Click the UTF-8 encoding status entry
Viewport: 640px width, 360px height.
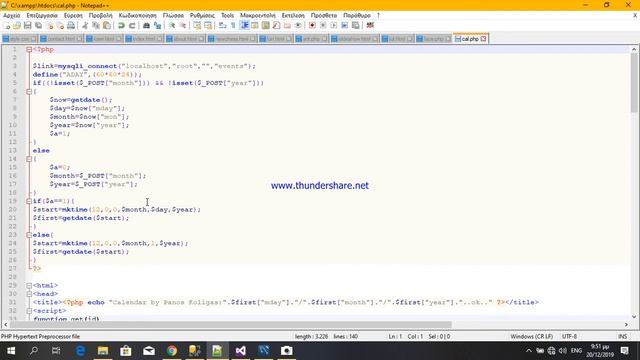pos(569,336)
